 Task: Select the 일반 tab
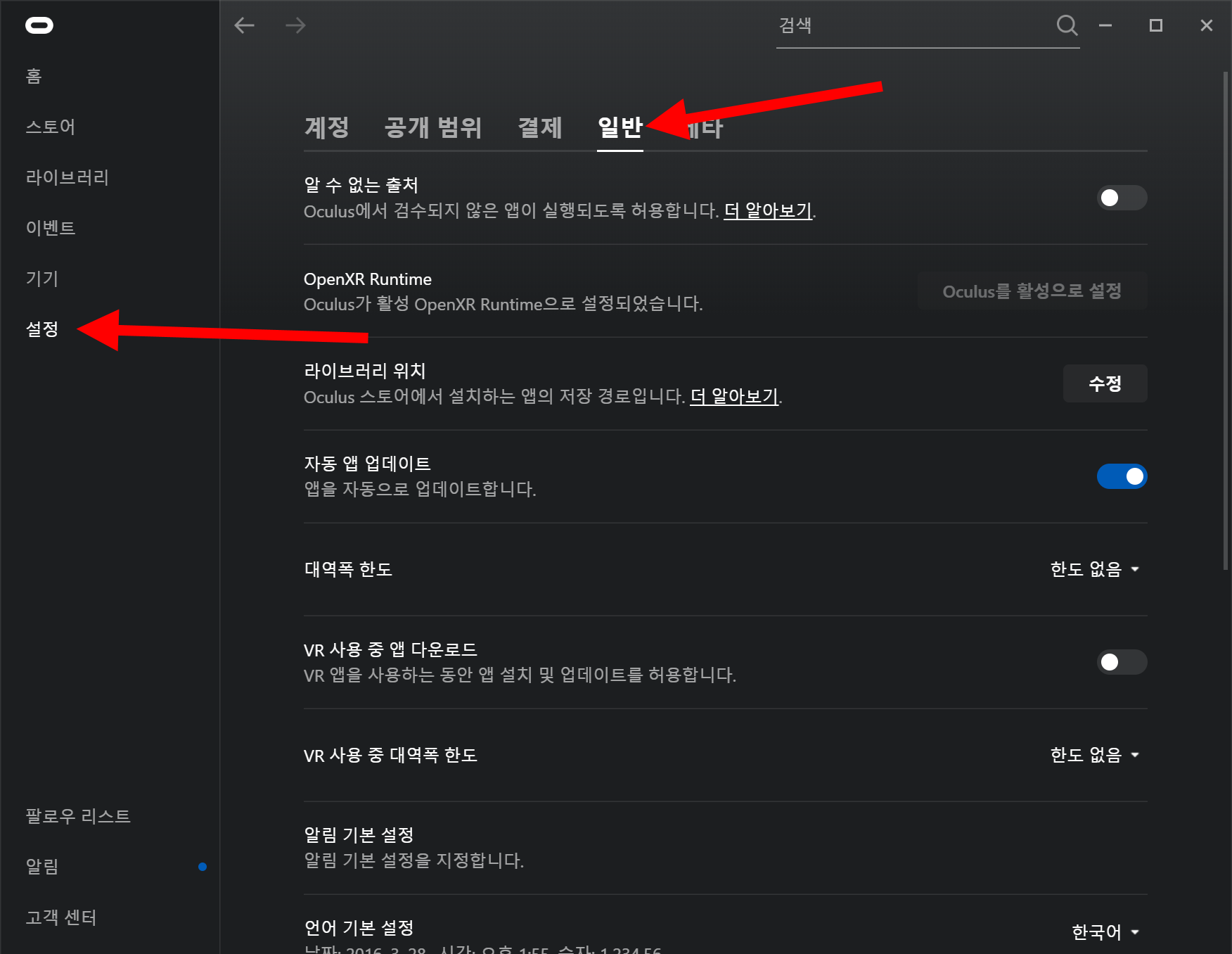tap(620, 127)
